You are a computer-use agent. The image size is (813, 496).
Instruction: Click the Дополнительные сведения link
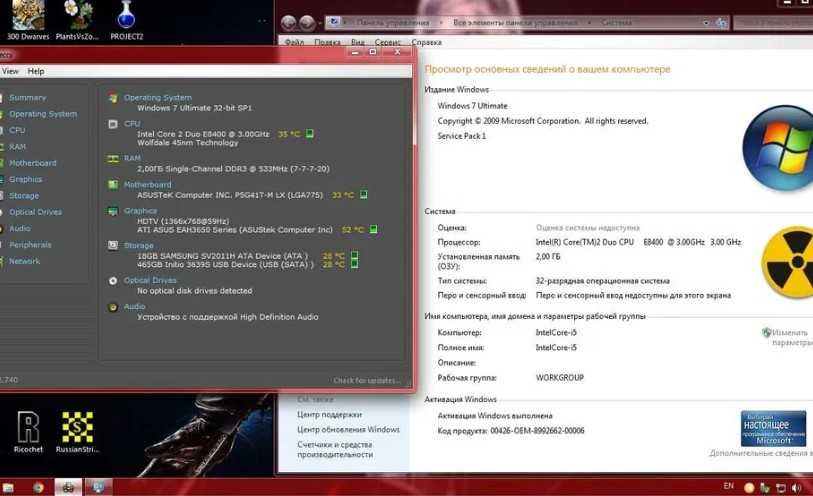point(761,454)
